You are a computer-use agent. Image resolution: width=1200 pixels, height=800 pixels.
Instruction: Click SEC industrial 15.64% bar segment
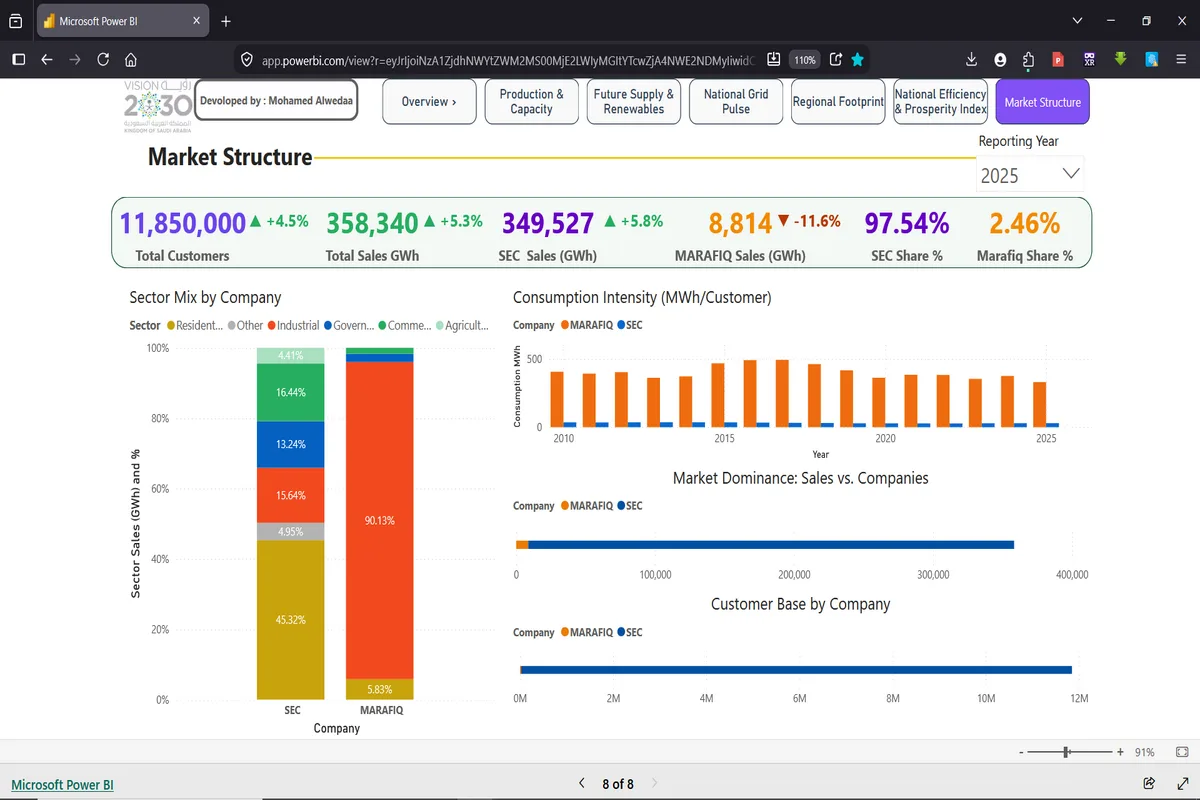click(291, 495)
